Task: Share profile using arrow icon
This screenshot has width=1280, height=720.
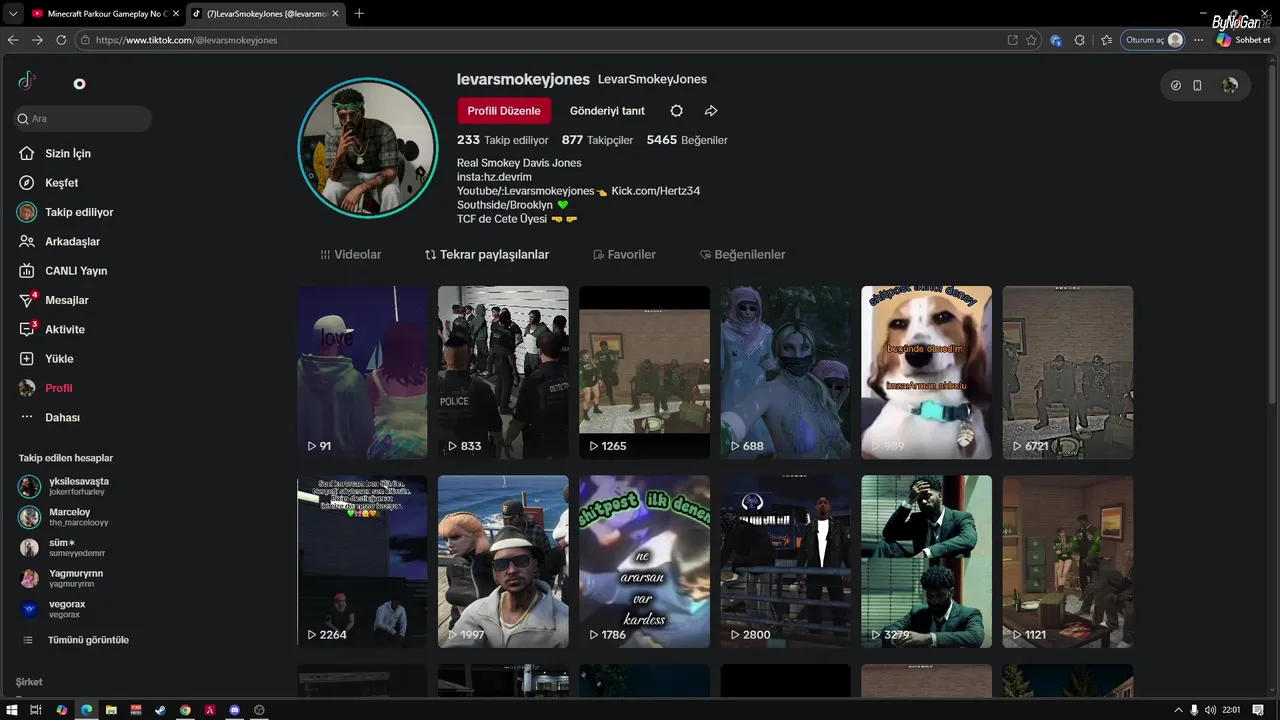Action: [711, 111]
